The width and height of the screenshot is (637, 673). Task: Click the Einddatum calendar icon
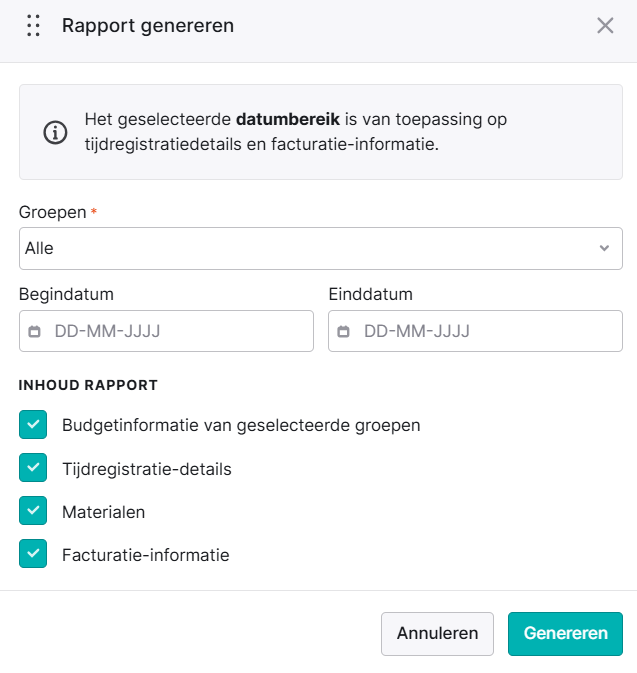pos(343,331)
